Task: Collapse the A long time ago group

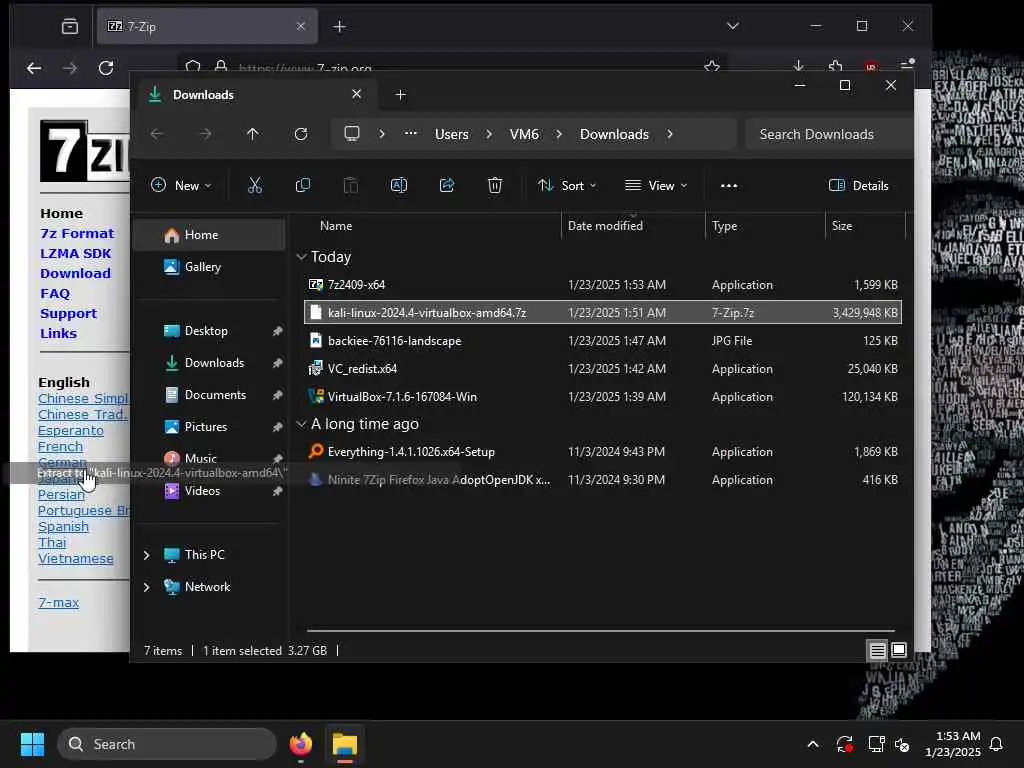Action: pos(301,424)
